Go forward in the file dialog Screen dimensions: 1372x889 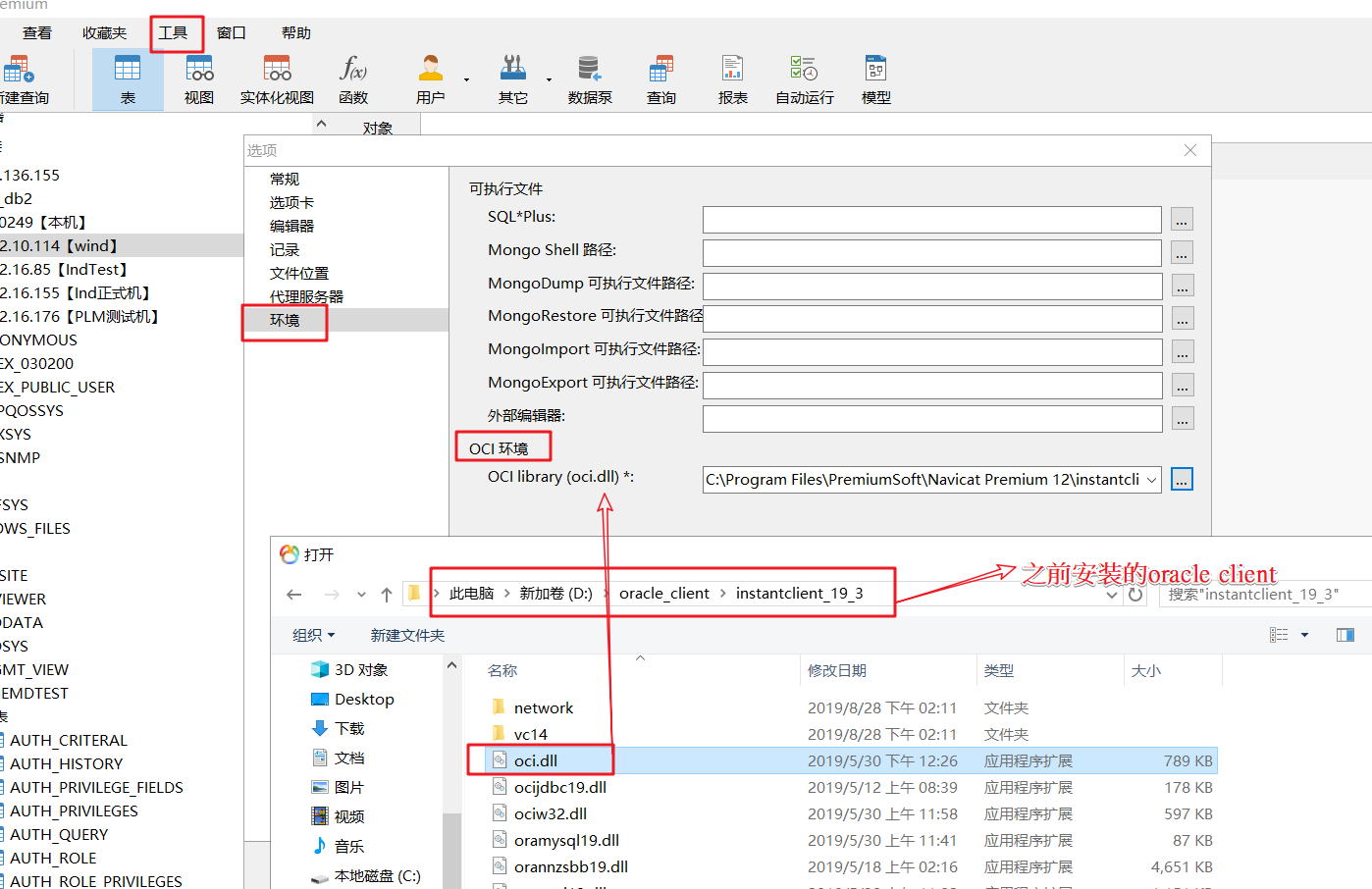332,595
